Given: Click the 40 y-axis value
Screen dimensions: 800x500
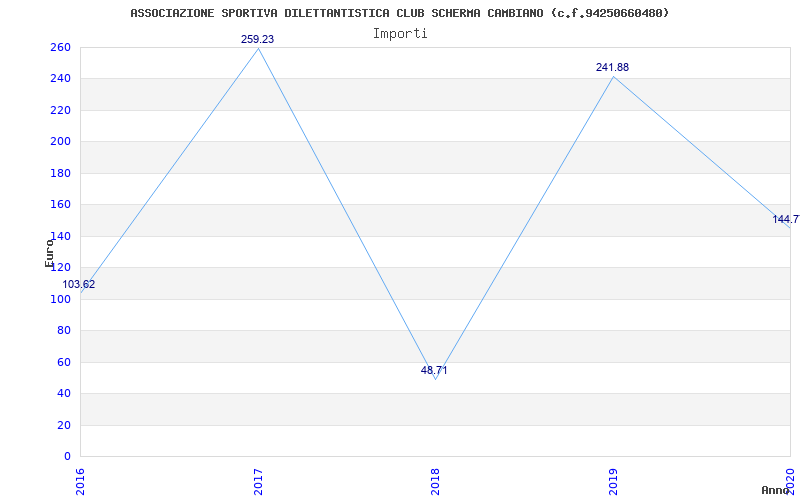Looking at the screenshot, I should (63, 394).
